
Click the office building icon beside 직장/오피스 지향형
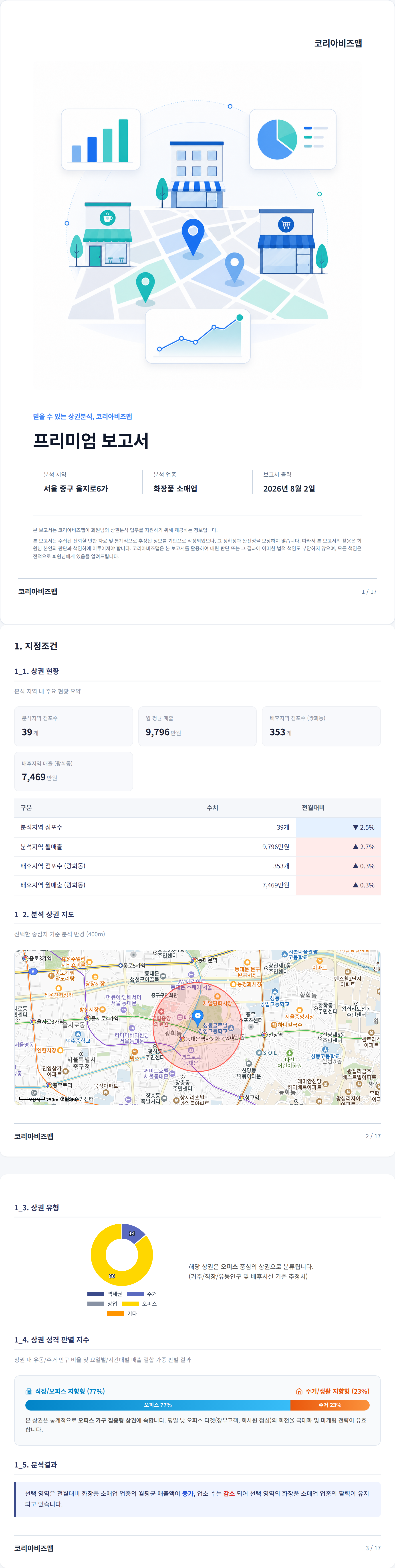tap(29, 1391)
